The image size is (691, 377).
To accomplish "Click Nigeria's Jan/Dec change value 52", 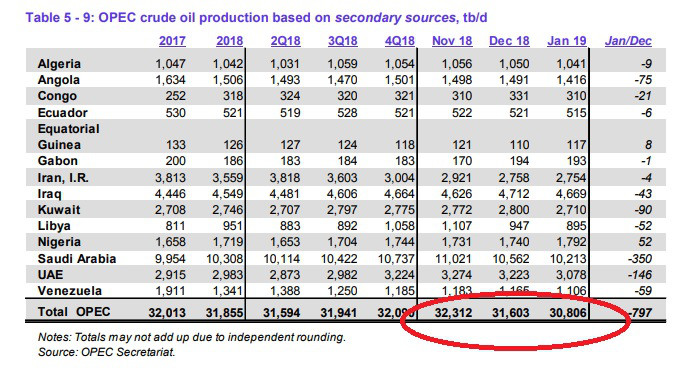I will point(645,242).
